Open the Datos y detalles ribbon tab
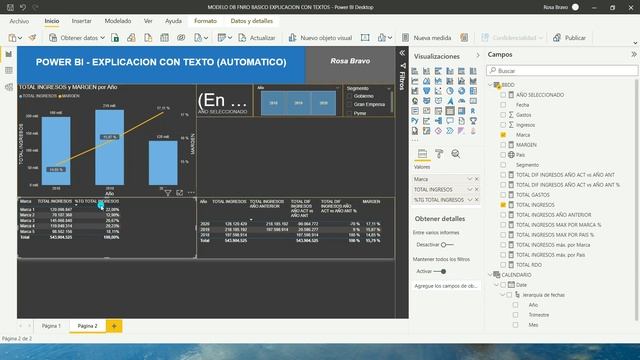Image resolution: width=640 pixels, height=360 pixels. pyautogui.click(x=252, y=21)
